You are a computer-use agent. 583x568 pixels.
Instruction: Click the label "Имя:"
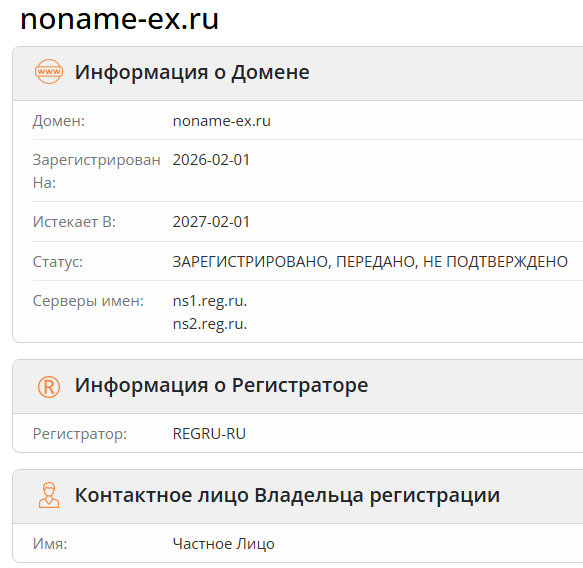tap(50, 544)
